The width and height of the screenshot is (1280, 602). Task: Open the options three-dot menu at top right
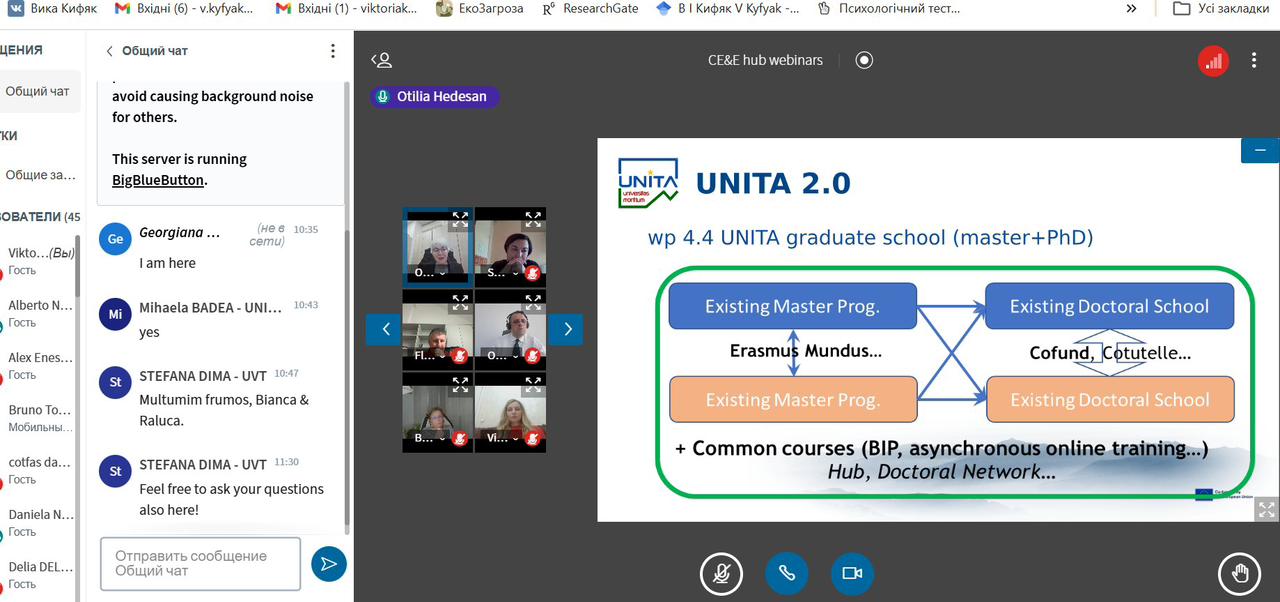1254,61
